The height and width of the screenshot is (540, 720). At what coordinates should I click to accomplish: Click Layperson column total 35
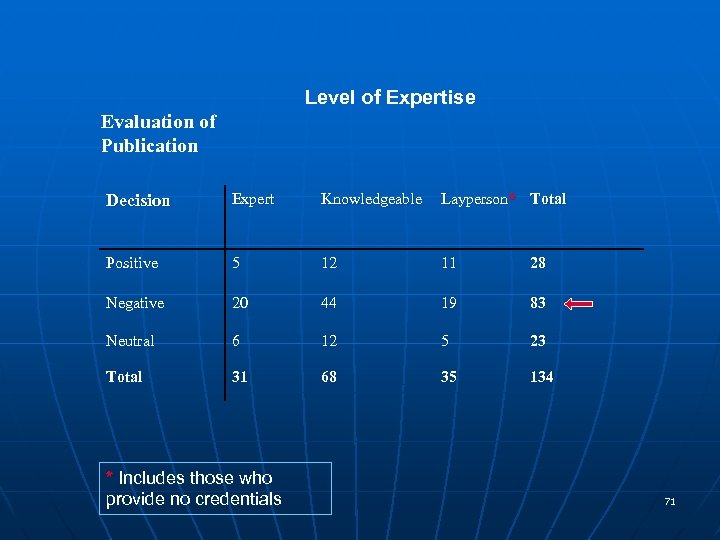(x=449, y=377)
